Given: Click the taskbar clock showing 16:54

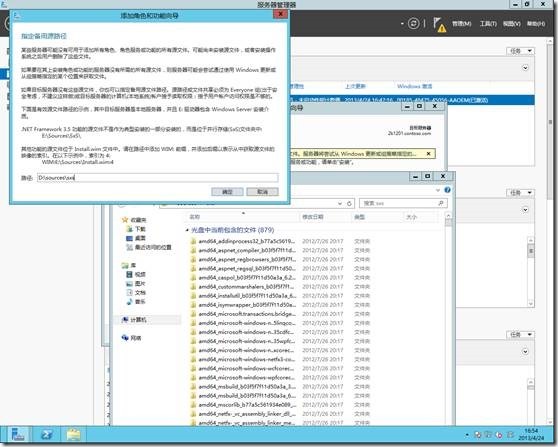Looking at the screenshot, I should [531, 435].
